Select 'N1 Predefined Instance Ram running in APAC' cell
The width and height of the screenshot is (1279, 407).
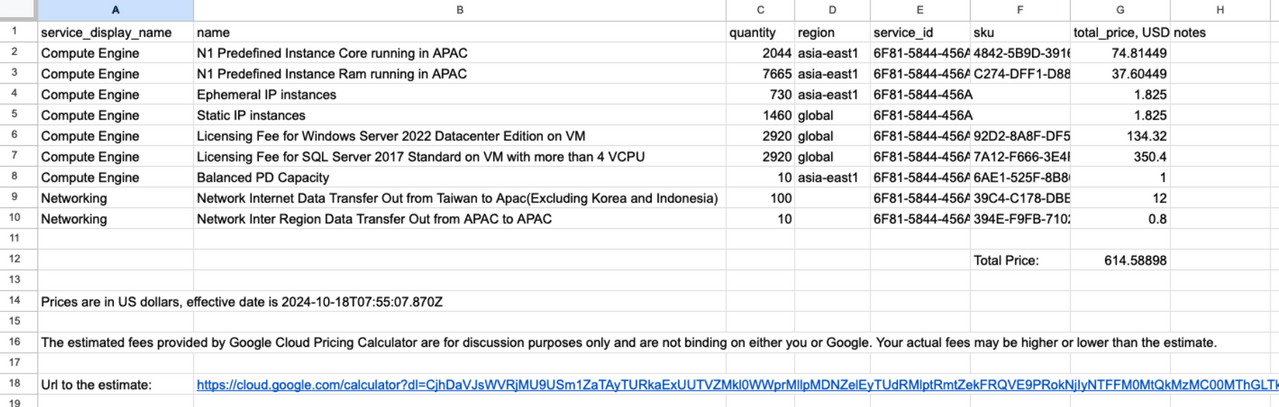click(459, 74)
